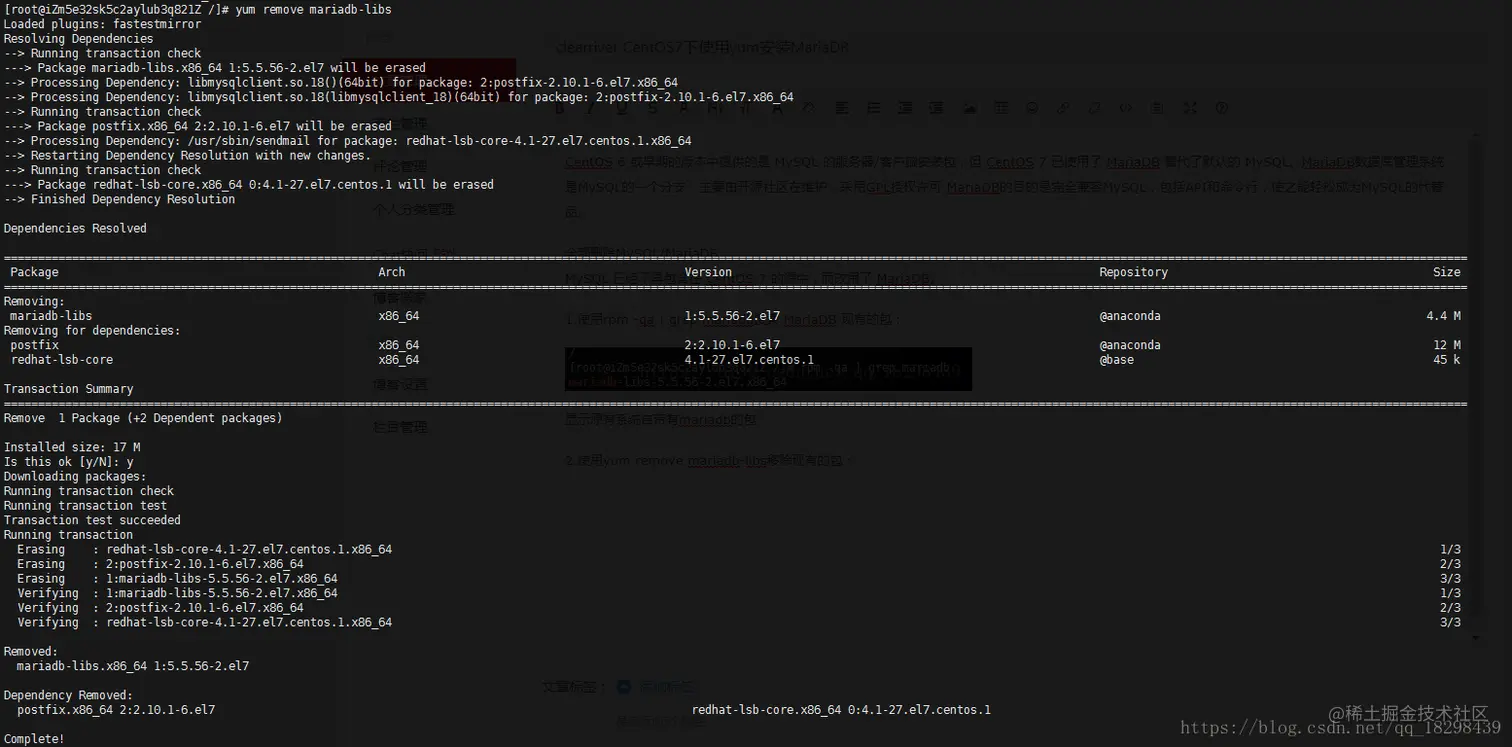
Task: Click 'redhat-lsb-core.x86_64 0:4.1-27.el7.centos.1' at bottom
Action: click(841, 710)
